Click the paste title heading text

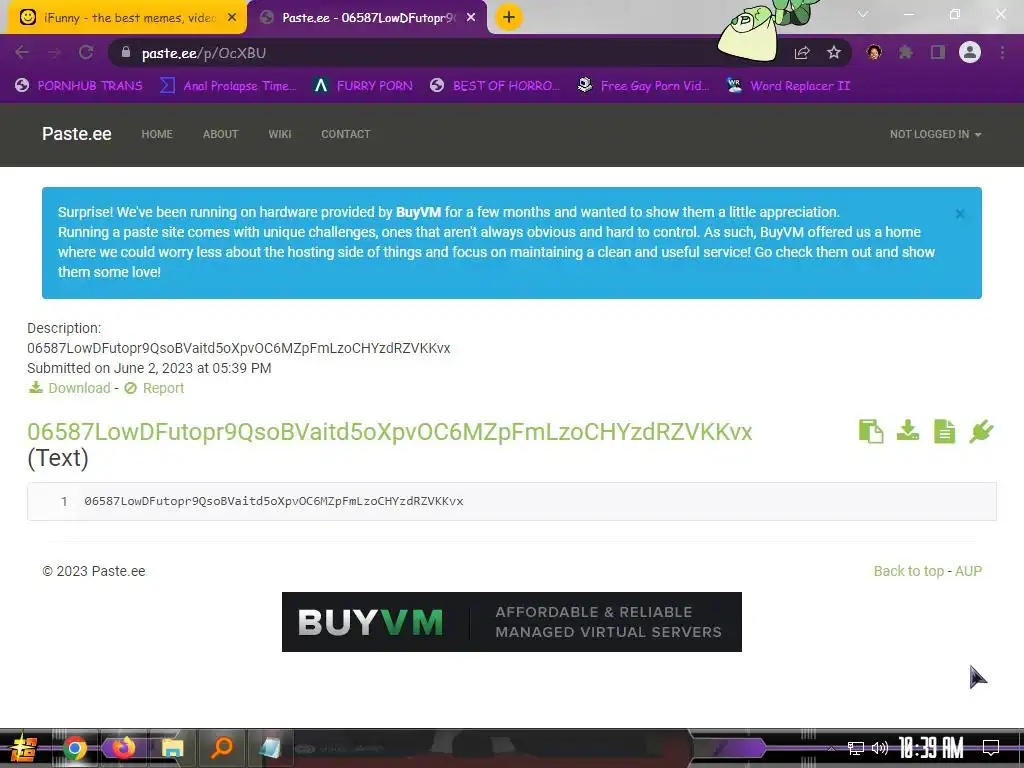click(x=389, y=432)
